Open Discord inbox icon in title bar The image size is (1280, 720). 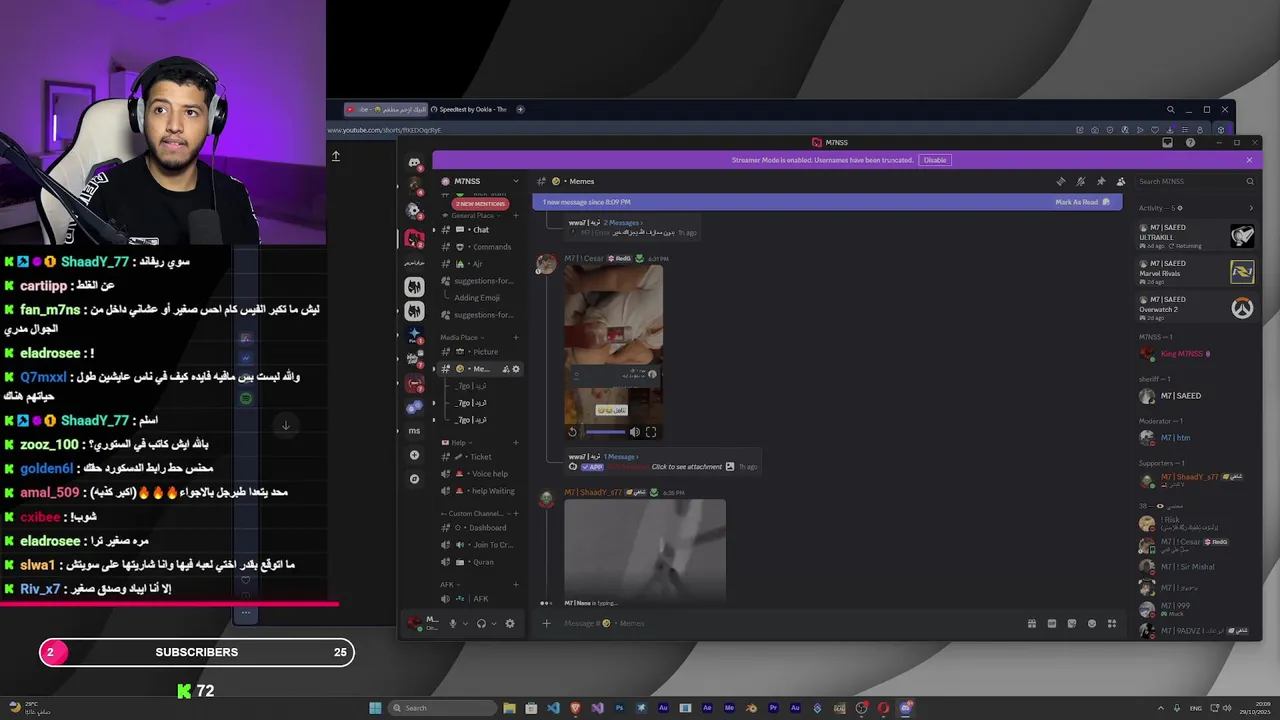1167,143
